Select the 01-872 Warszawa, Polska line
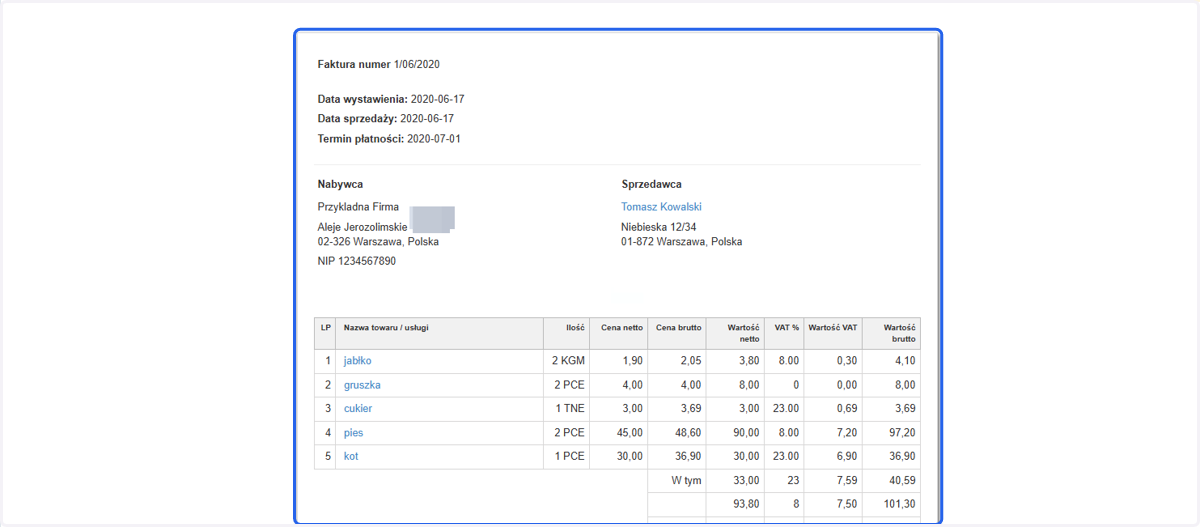 (682, 241)
